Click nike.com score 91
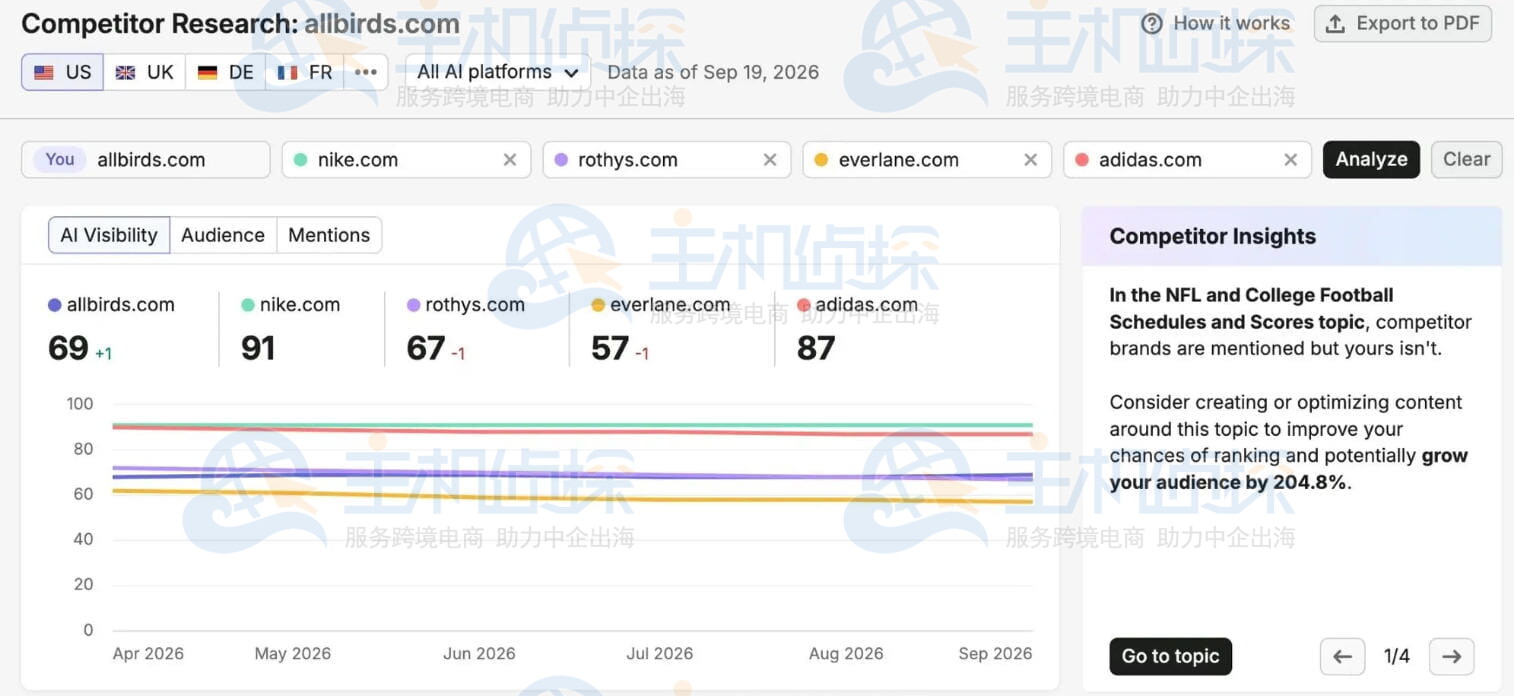The width and height of the screenshot is (1514, 696). point(258,348)
